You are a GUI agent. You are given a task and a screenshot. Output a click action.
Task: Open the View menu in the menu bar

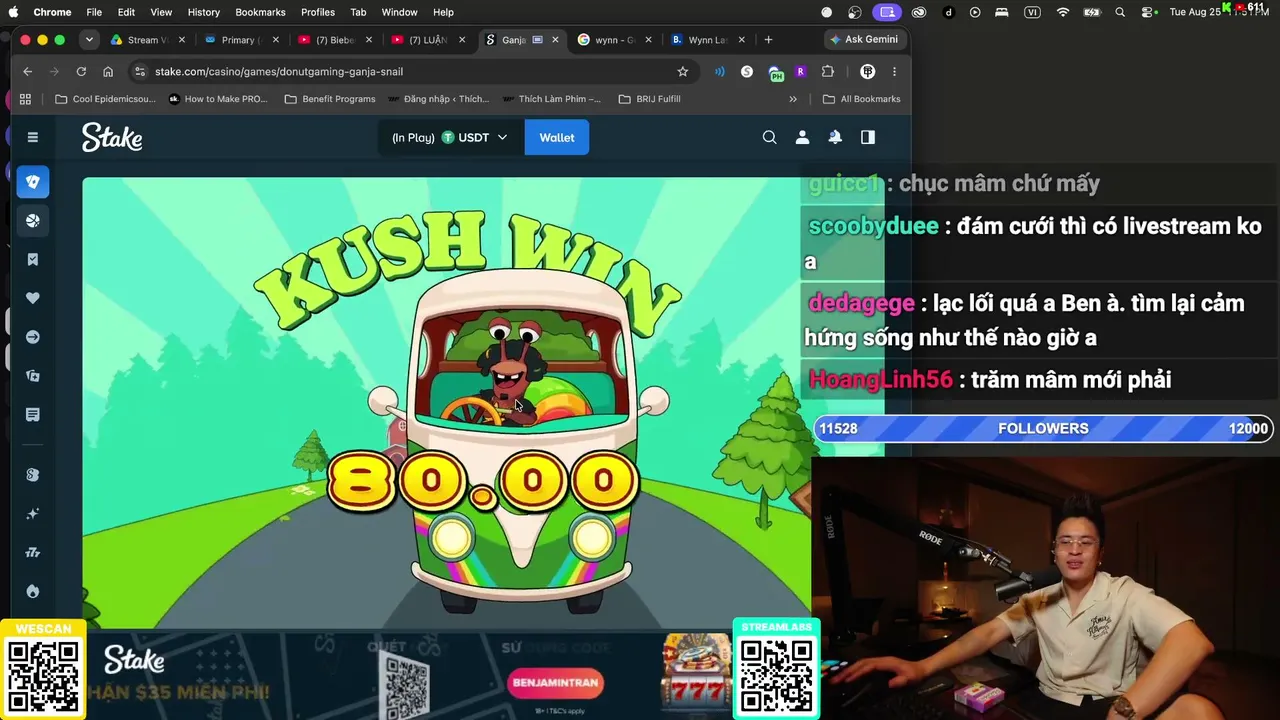coord(161,12)
